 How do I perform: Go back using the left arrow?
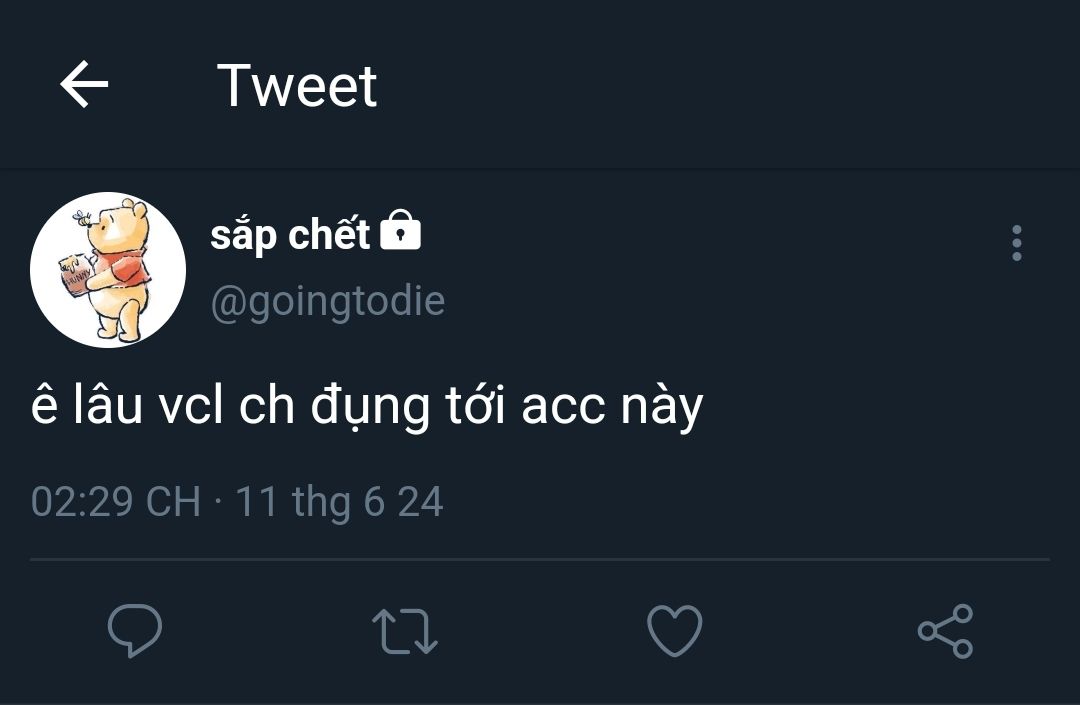click(x=84, y=84)
